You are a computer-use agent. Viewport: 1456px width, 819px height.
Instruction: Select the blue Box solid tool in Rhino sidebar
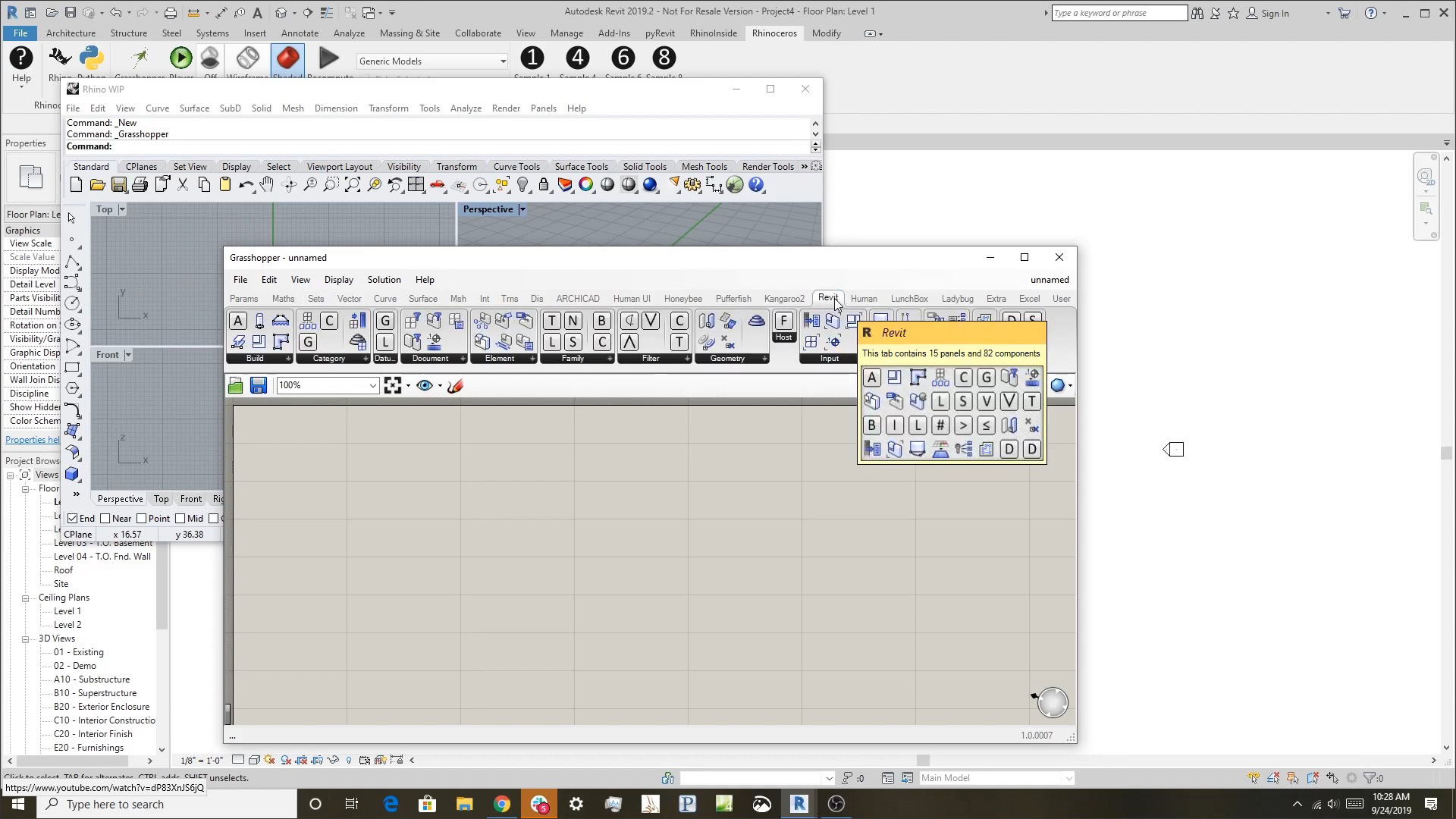pos(73,475)
